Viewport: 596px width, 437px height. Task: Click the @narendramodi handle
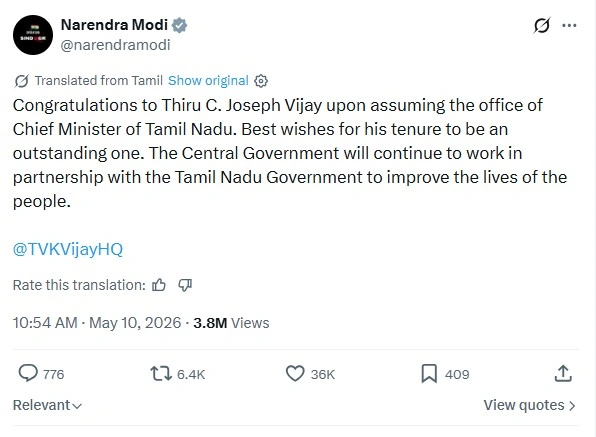point(115,45)
